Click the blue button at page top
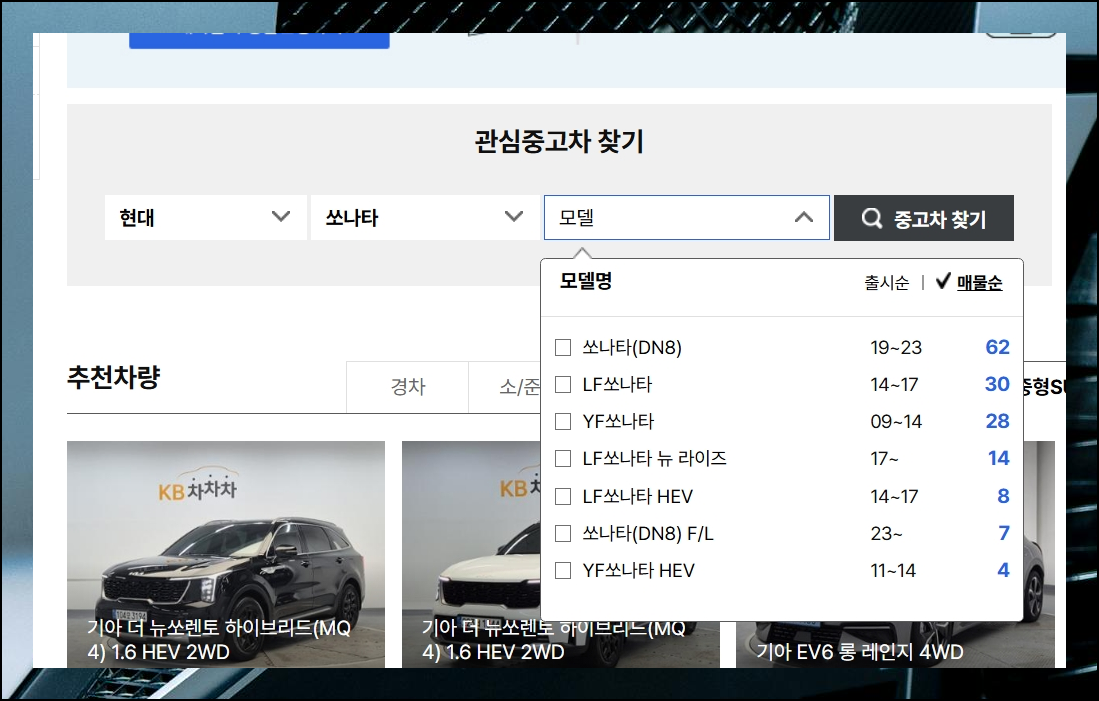This screenshot has width=1099, height=701. click(259, 41)
